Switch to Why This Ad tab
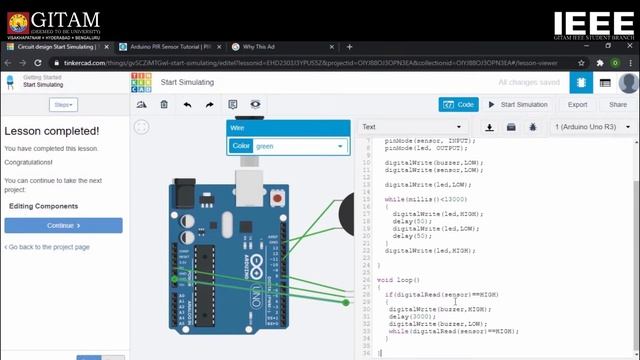 tap(259, 47)
